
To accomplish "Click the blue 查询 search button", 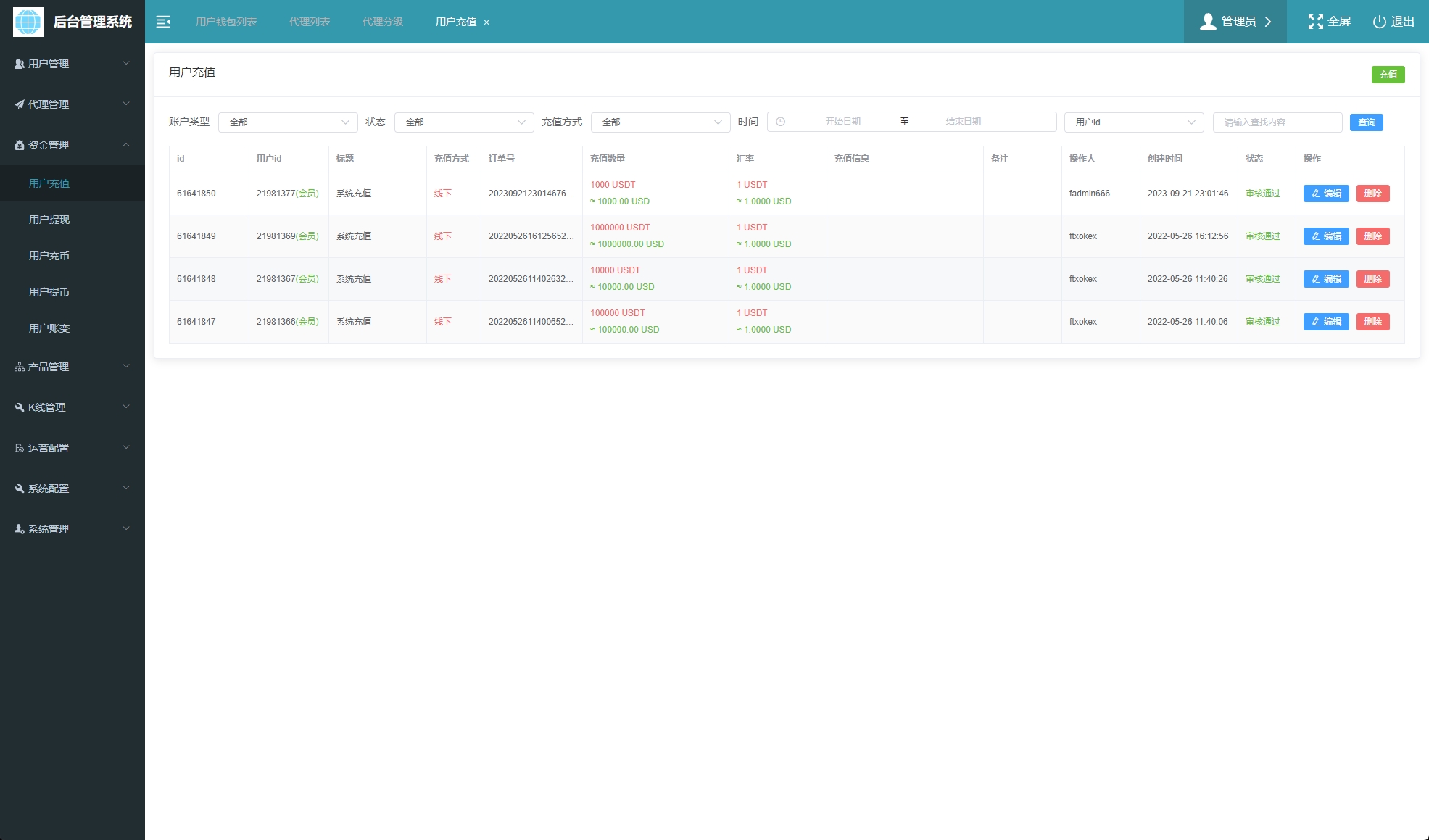I will (x=1366, y=122).
